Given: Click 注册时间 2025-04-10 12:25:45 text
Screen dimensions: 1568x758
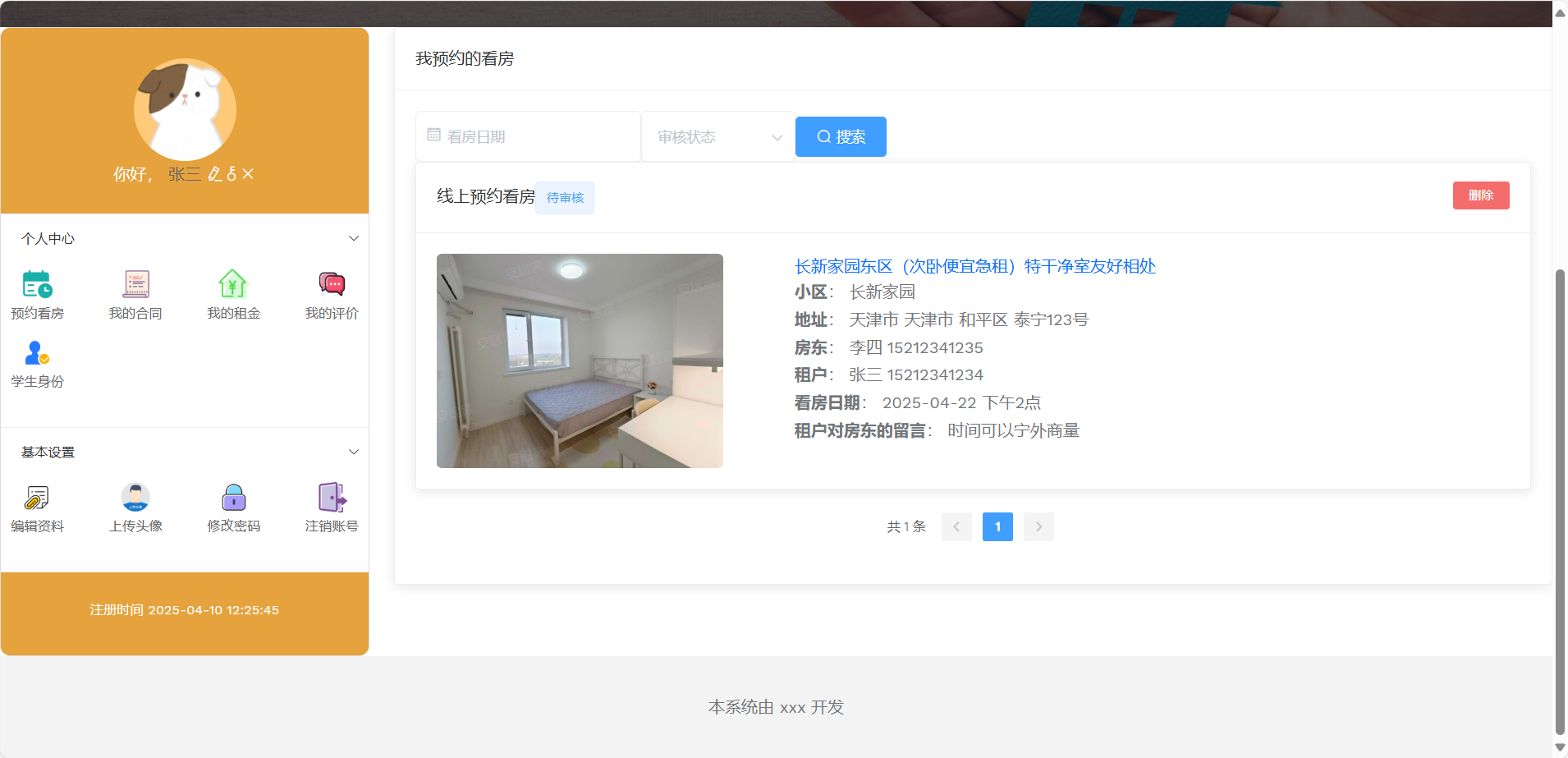Looking at the screenshot, I should [185, 609].
